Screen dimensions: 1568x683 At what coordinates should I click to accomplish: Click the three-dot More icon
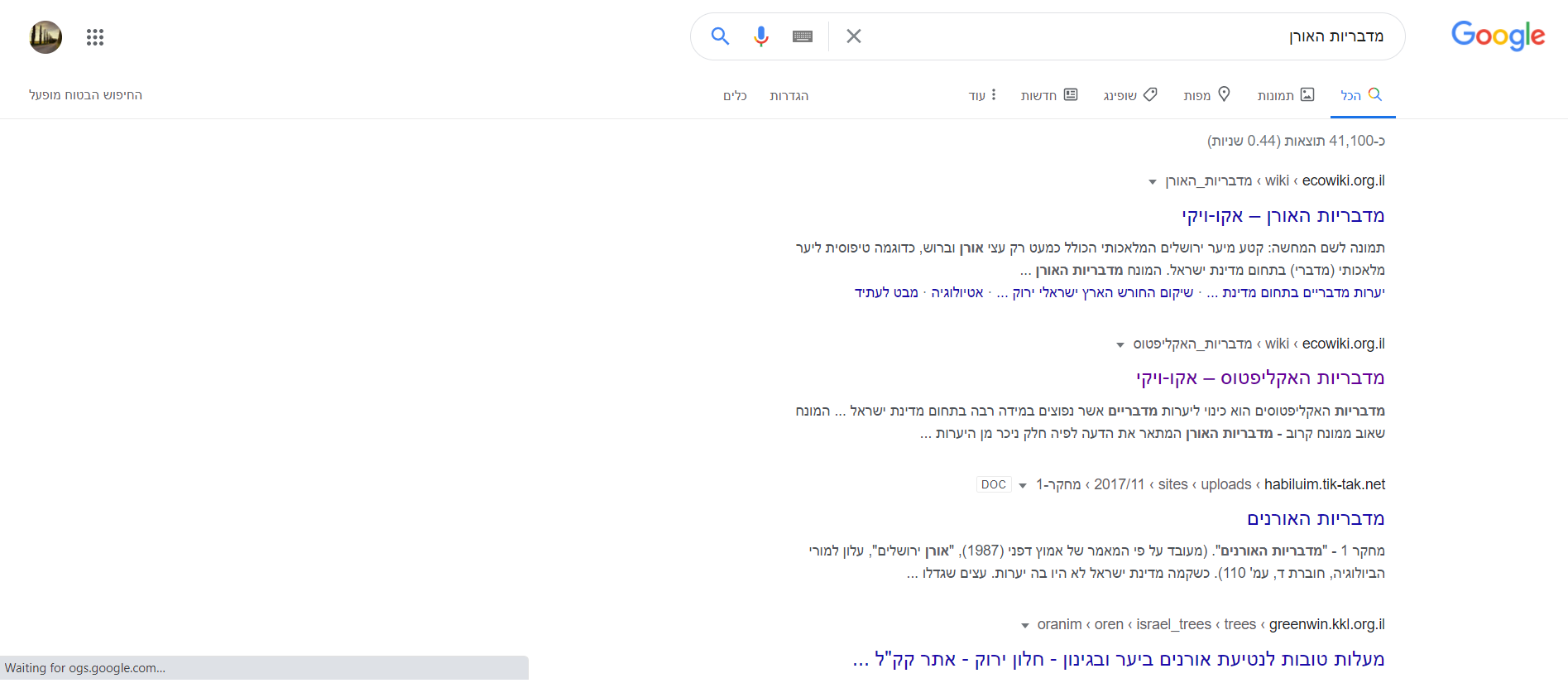pos(994,94)
